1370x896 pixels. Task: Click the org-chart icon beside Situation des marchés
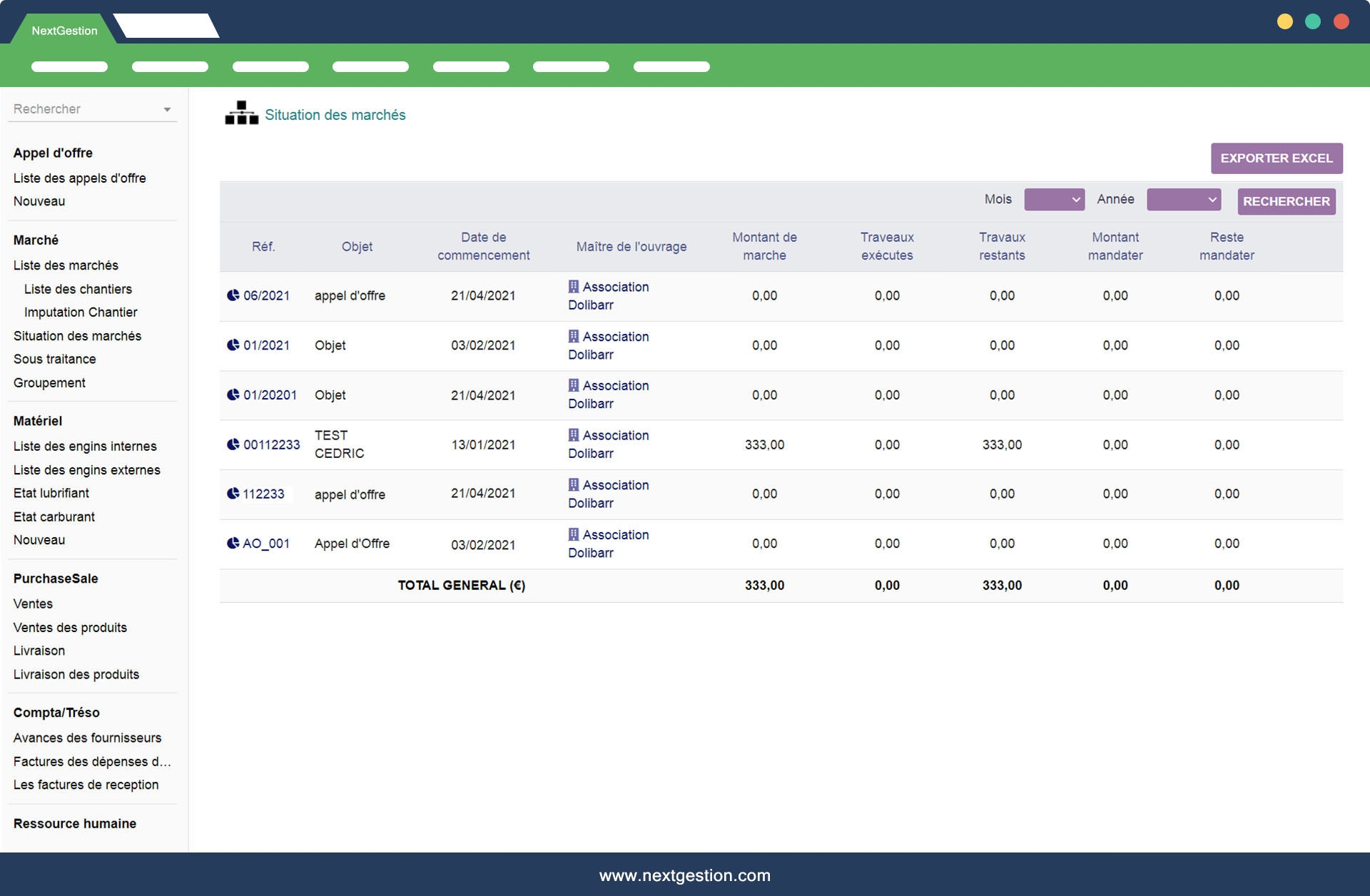click(241, 113)
